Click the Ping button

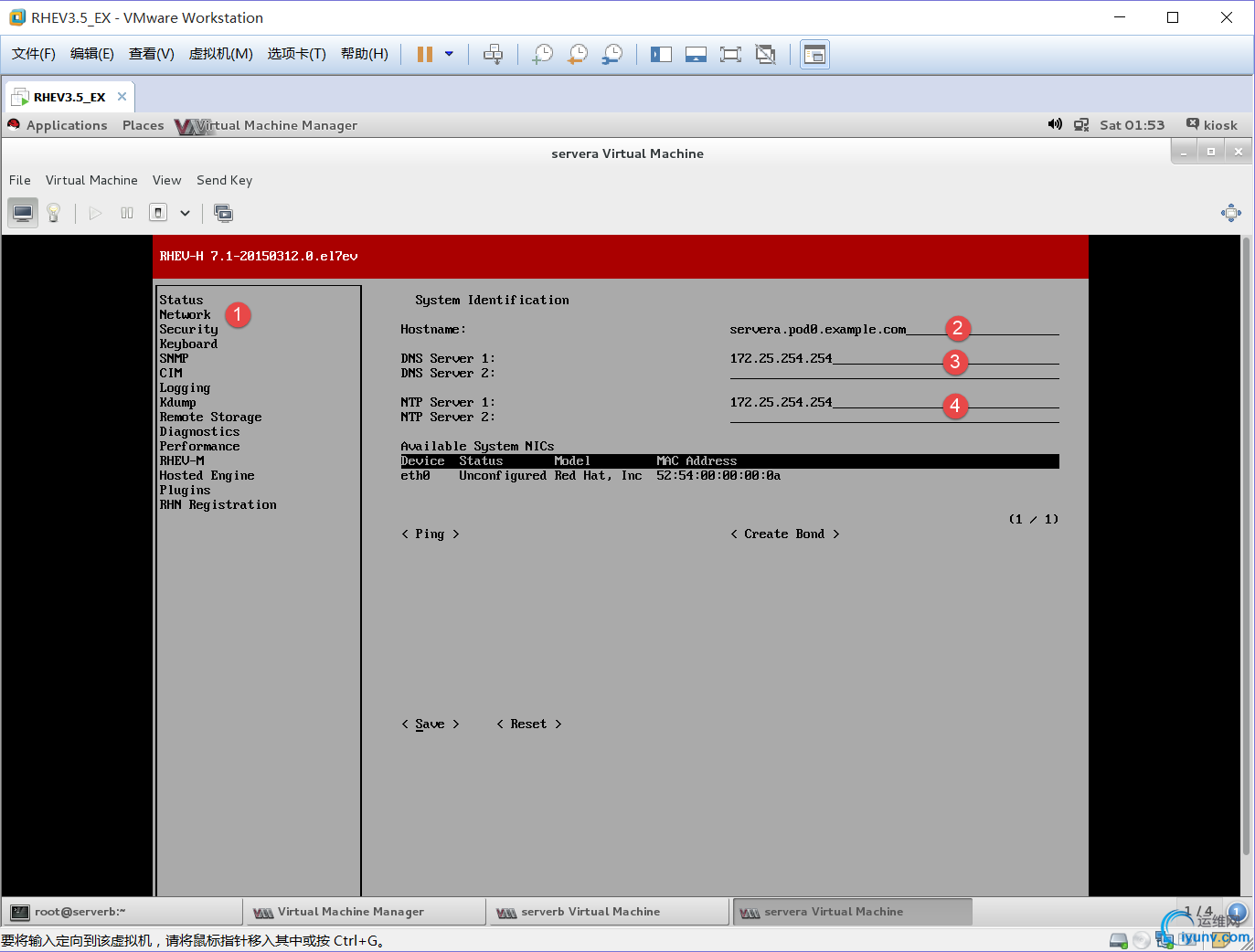click(430, 534)
